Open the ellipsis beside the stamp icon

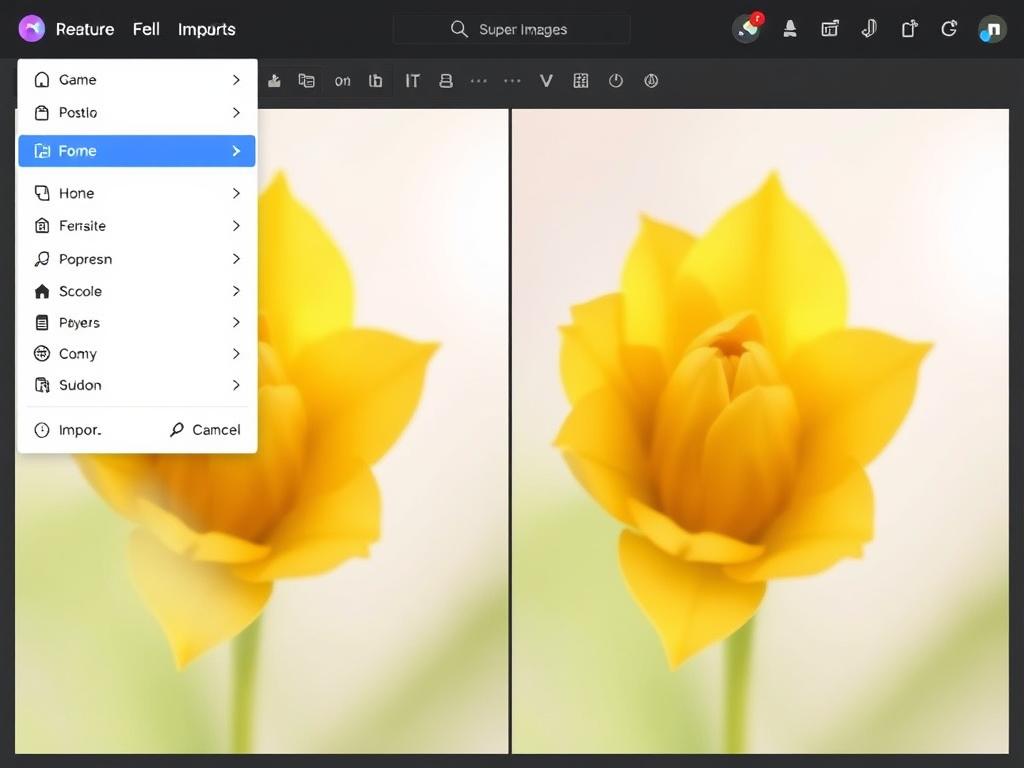(479, 81)
